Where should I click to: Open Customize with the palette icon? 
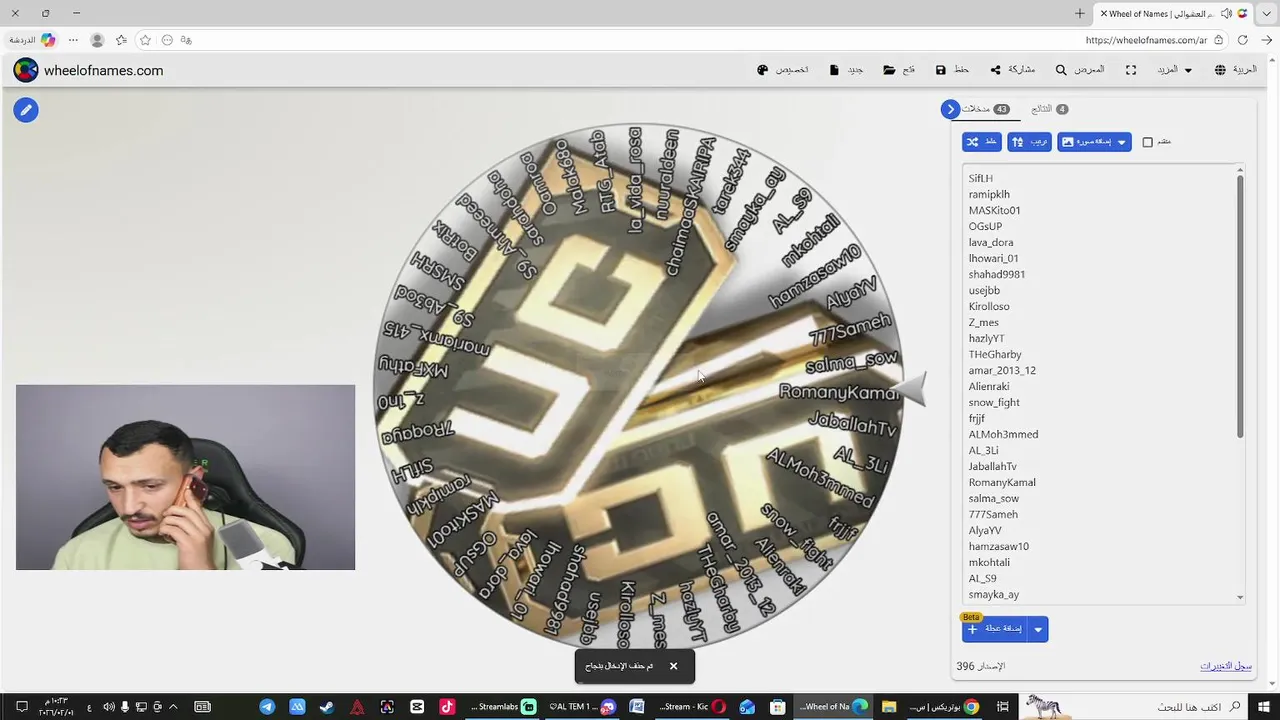[763, 70]
